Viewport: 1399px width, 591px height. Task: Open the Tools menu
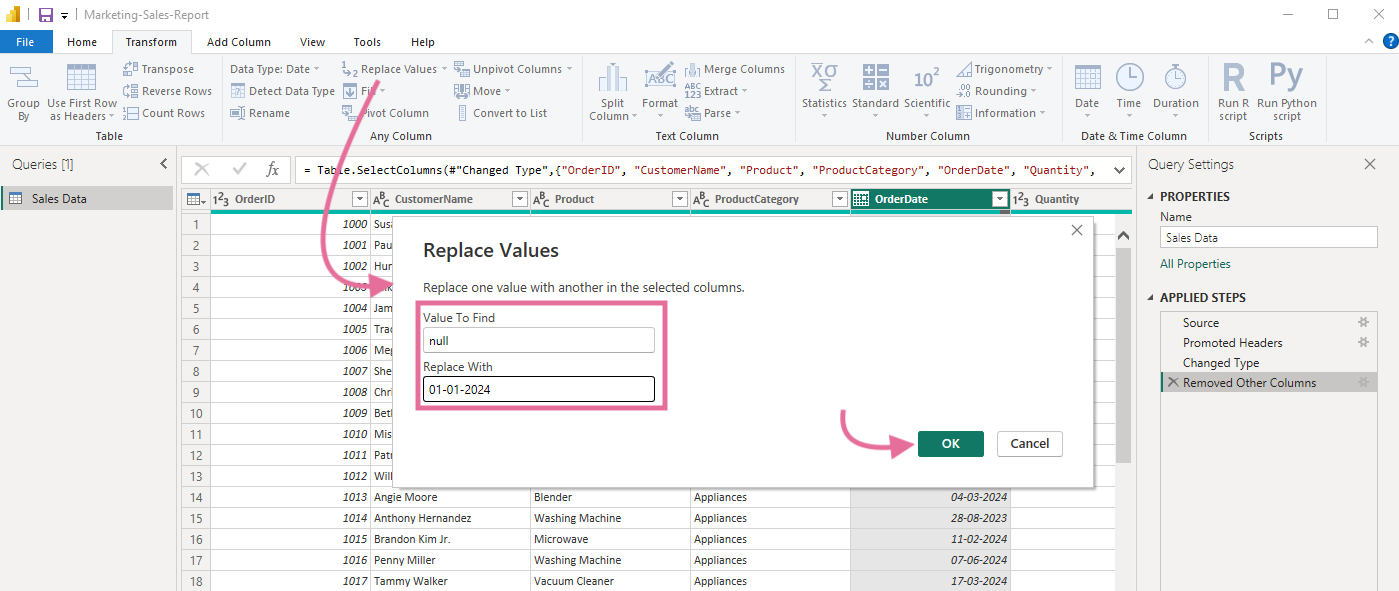pos(366,41)
